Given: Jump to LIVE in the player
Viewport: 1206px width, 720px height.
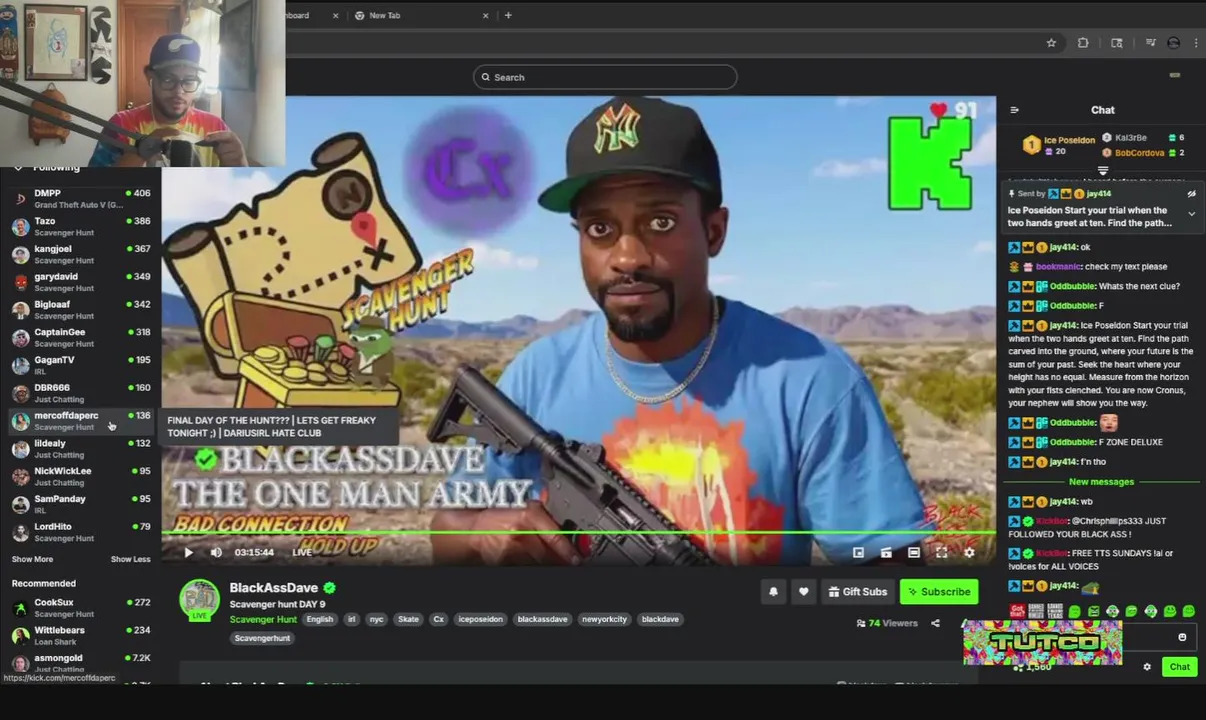Looking at the screenshot, I should pos(302,552).
